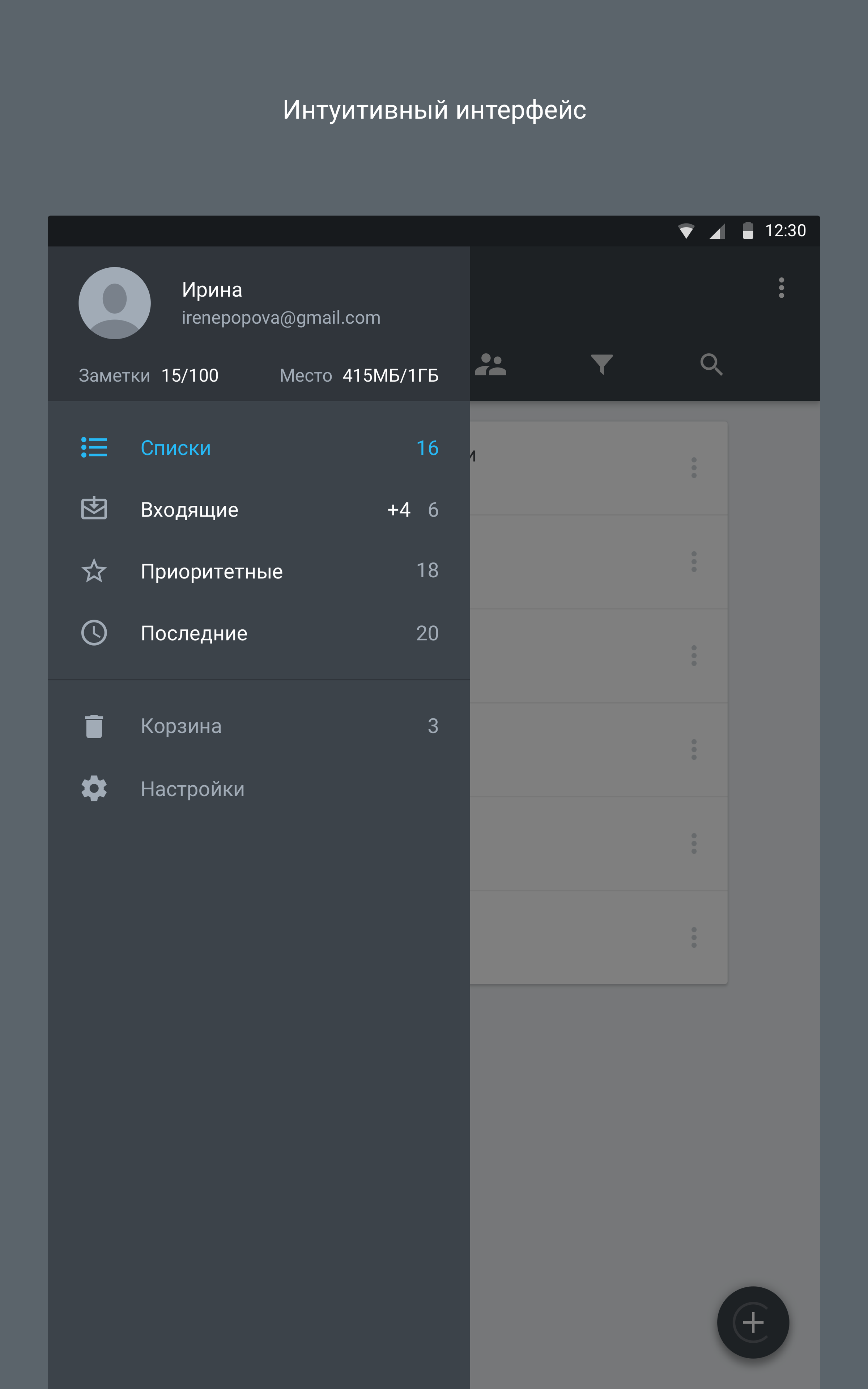Select the Списки menu item
The height and width of the screenshot is (1389, 868).
(x=259, y=448)
